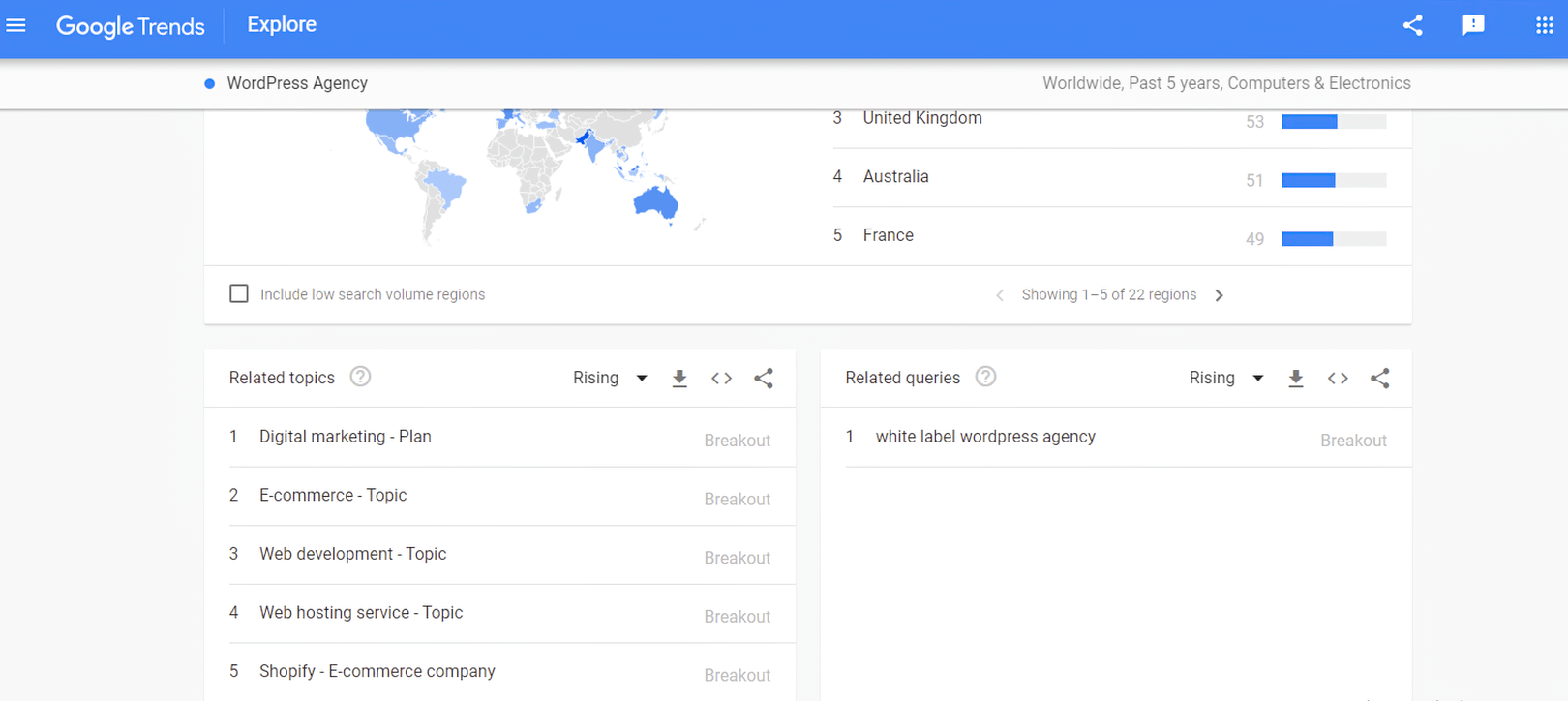This screenshot has width=1568, height=701.
Task: Download Related topics data as CSV
Action: [x=679, y=379]
